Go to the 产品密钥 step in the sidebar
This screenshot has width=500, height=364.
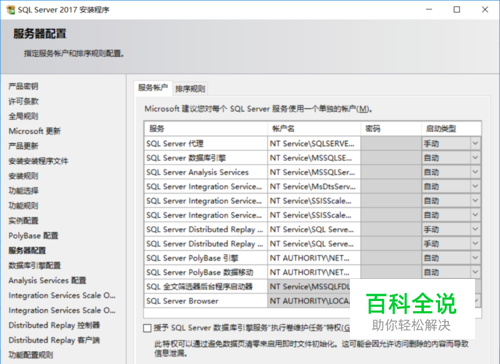[x=23, y=86]
